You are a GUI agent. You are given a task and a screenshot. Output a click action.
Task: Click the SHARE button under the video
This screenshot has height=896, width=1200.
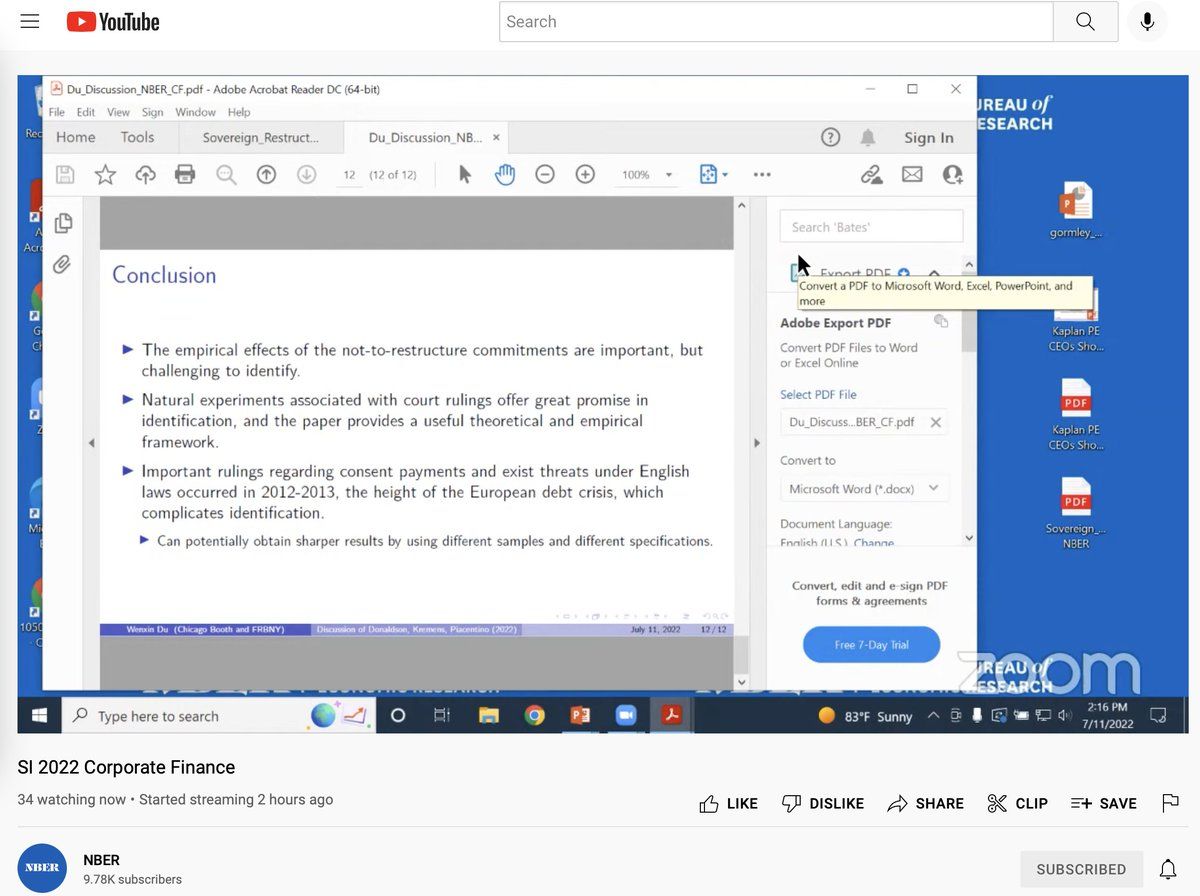(x=926, y=803)
